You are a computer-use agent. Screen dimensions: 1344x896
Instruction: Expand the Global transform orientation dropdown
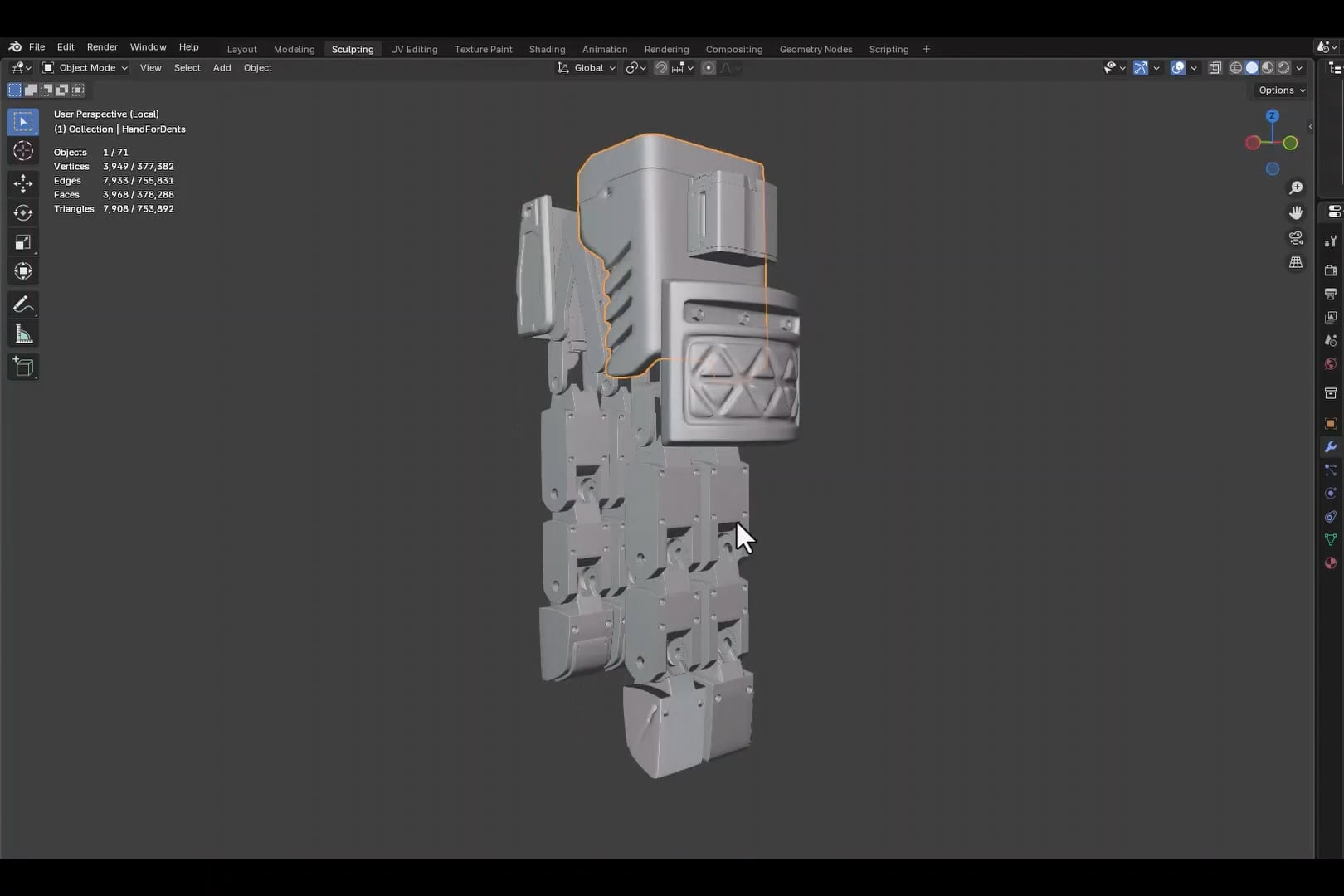[587, 68]
